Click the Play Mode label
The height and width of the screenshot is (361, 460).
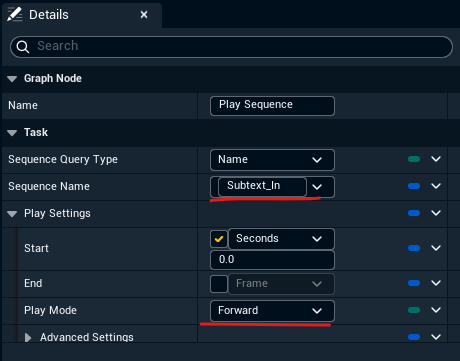click(50, 311)
